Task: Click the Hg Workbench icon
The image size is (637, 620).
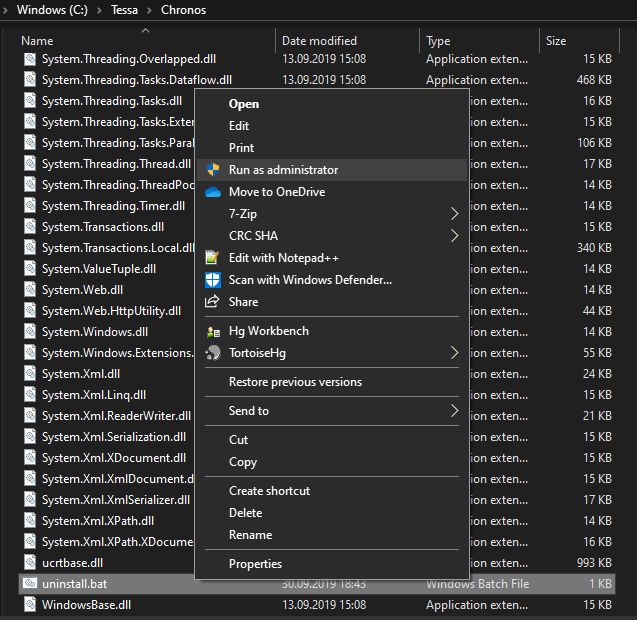Action: point(212,331)
